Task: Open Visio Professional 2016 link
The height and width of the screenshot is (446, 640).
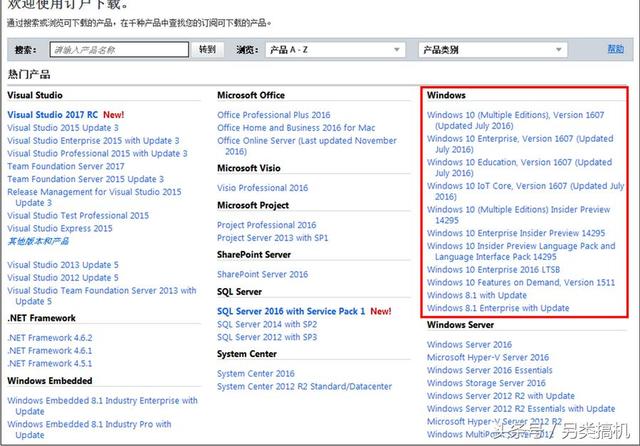Action: [262, 188]
